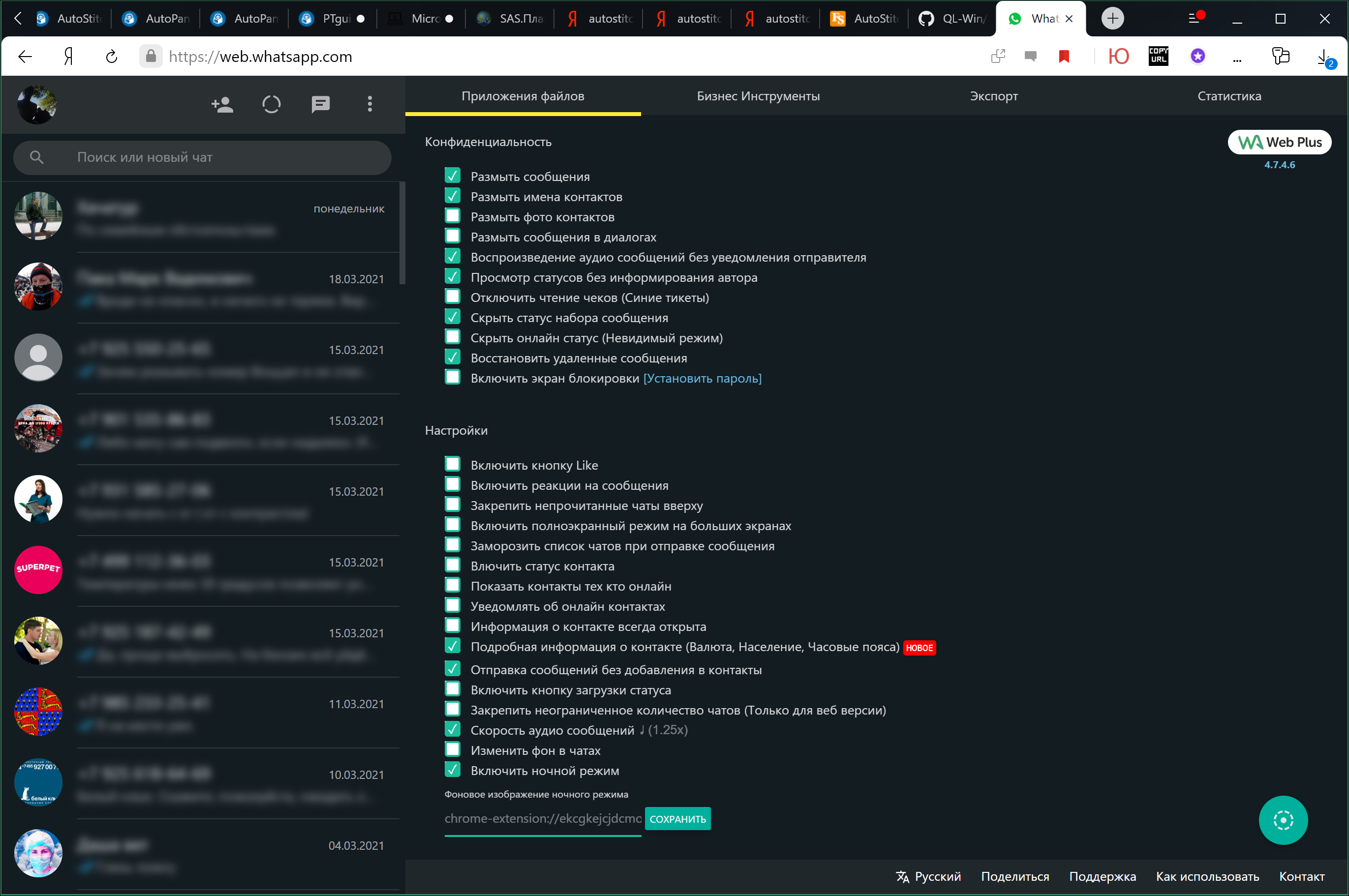Click the tab scroll-left arrow
Screen dimensions: 1349x896
pyautogui.click(x=18, y=18)
